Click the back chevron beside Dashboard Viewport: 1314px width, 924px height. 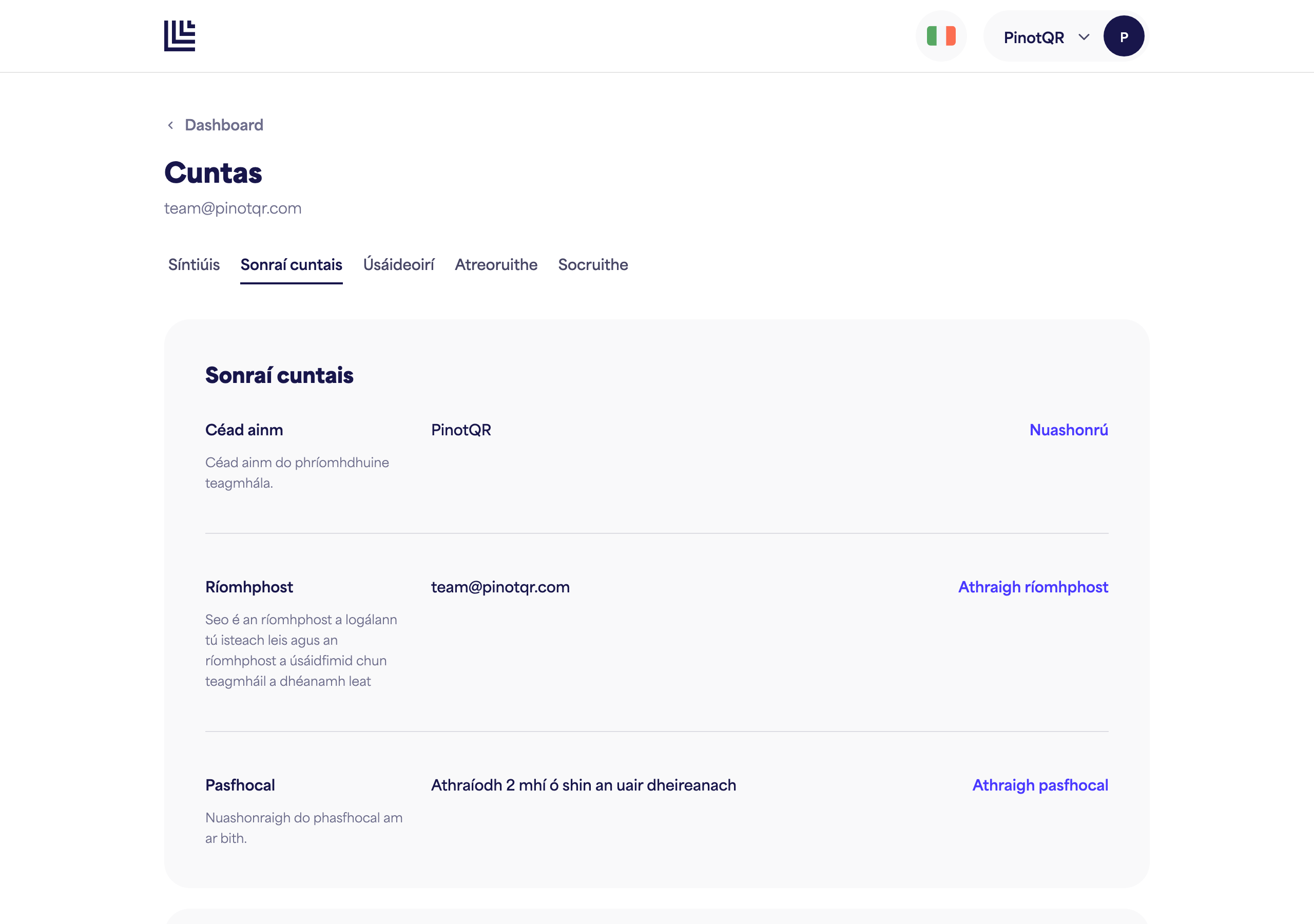click(170, 125)
